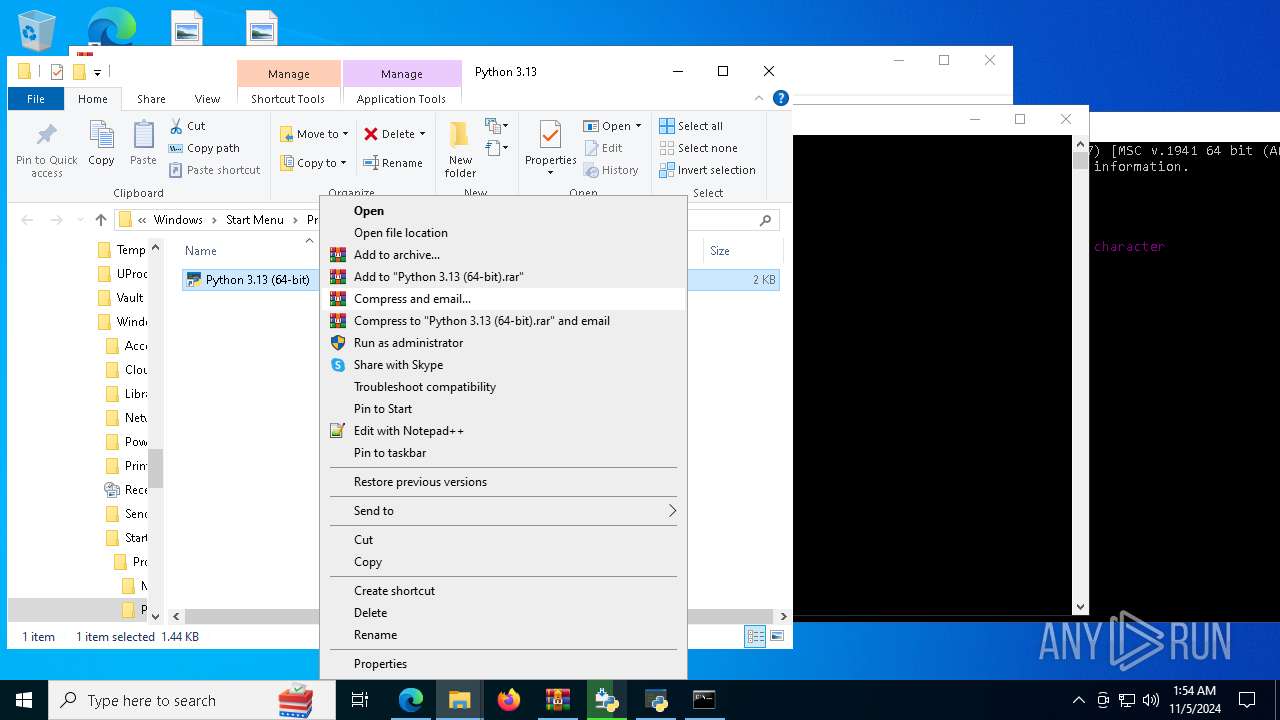Screen dimensions: 1280x720
Task: Click the Edit ribbon item
Action: coord(603,148)
